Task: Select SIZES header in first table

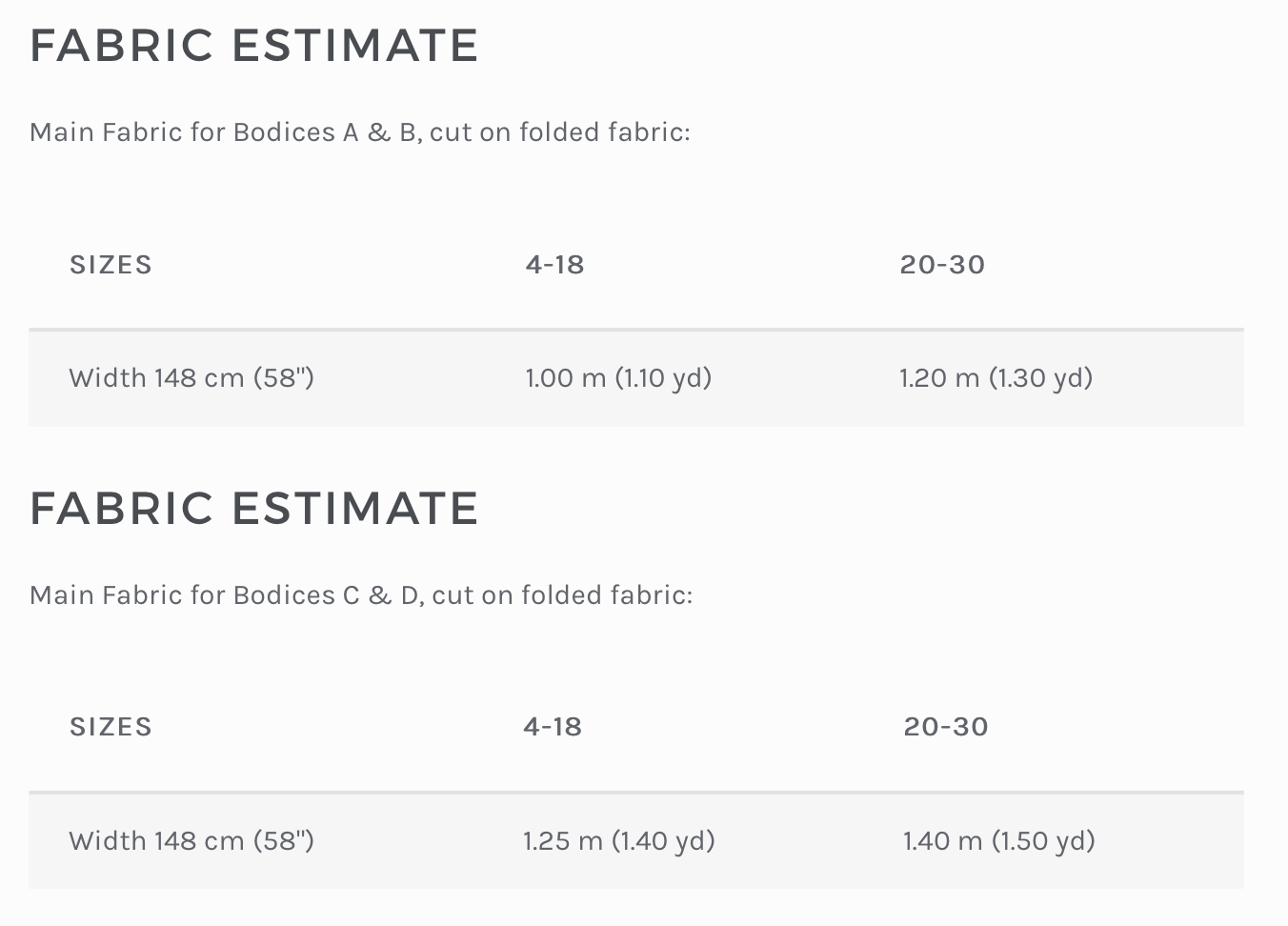Action: [111, 265]
